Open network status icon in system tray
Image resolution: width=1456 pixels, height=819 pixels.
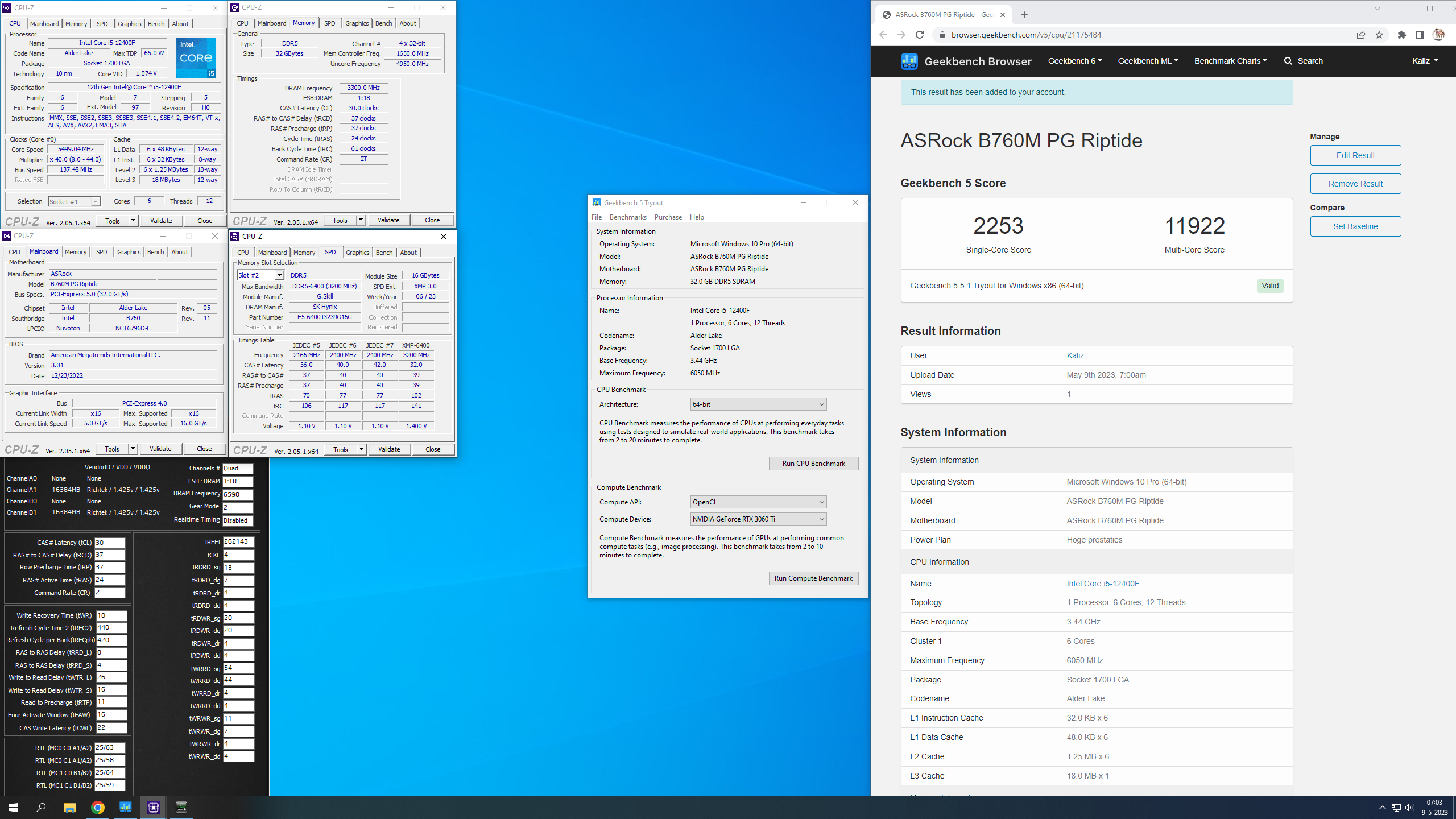1396,808
